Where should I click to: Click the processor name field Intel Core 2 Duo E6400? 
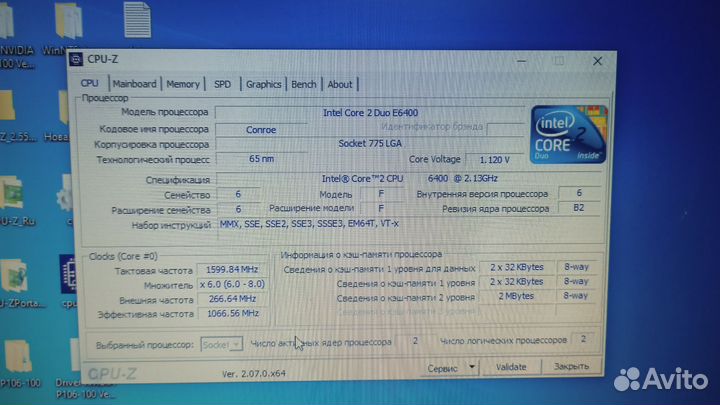pos(370,112)
